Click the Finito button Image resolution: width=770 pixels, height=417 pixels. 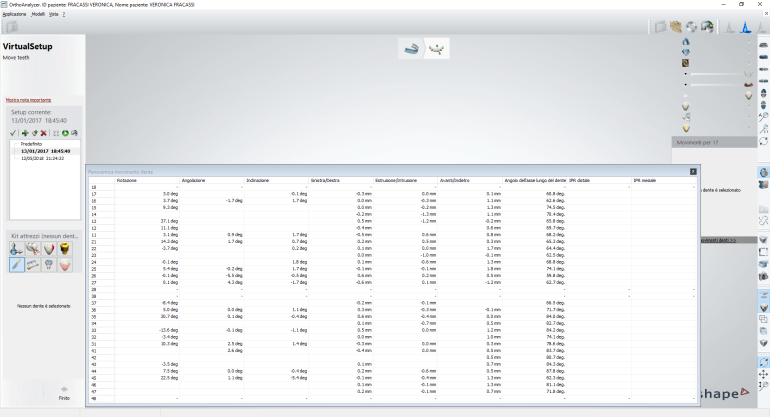click(x=65, y=393)
